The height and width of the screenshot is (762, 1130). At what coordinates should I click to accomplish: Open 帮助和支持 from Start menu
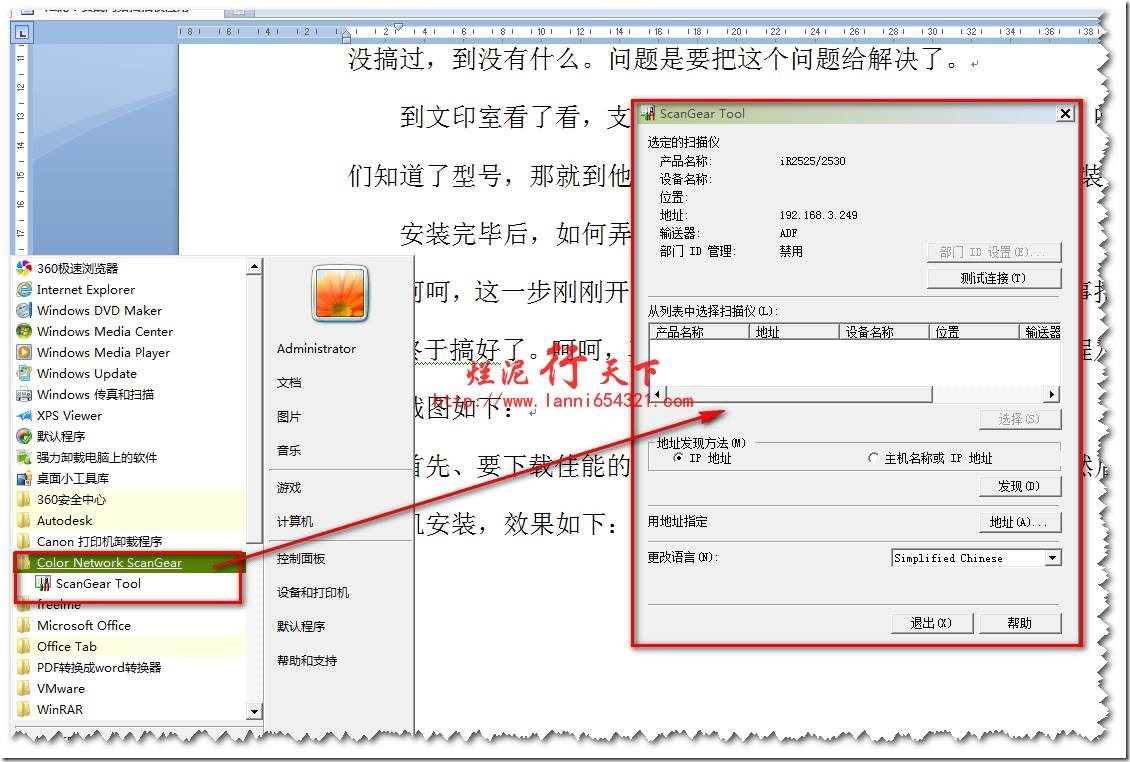click(x=307, y=660)
